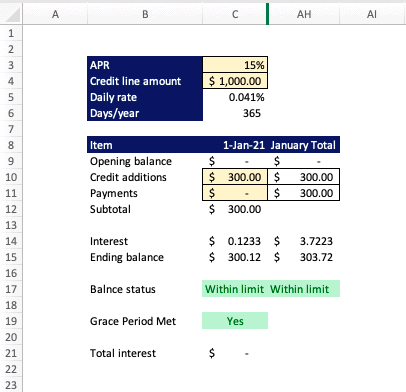Select row 21 header
Image resolution: width=406 pixels, height=392 pixels.
[11, 353]
